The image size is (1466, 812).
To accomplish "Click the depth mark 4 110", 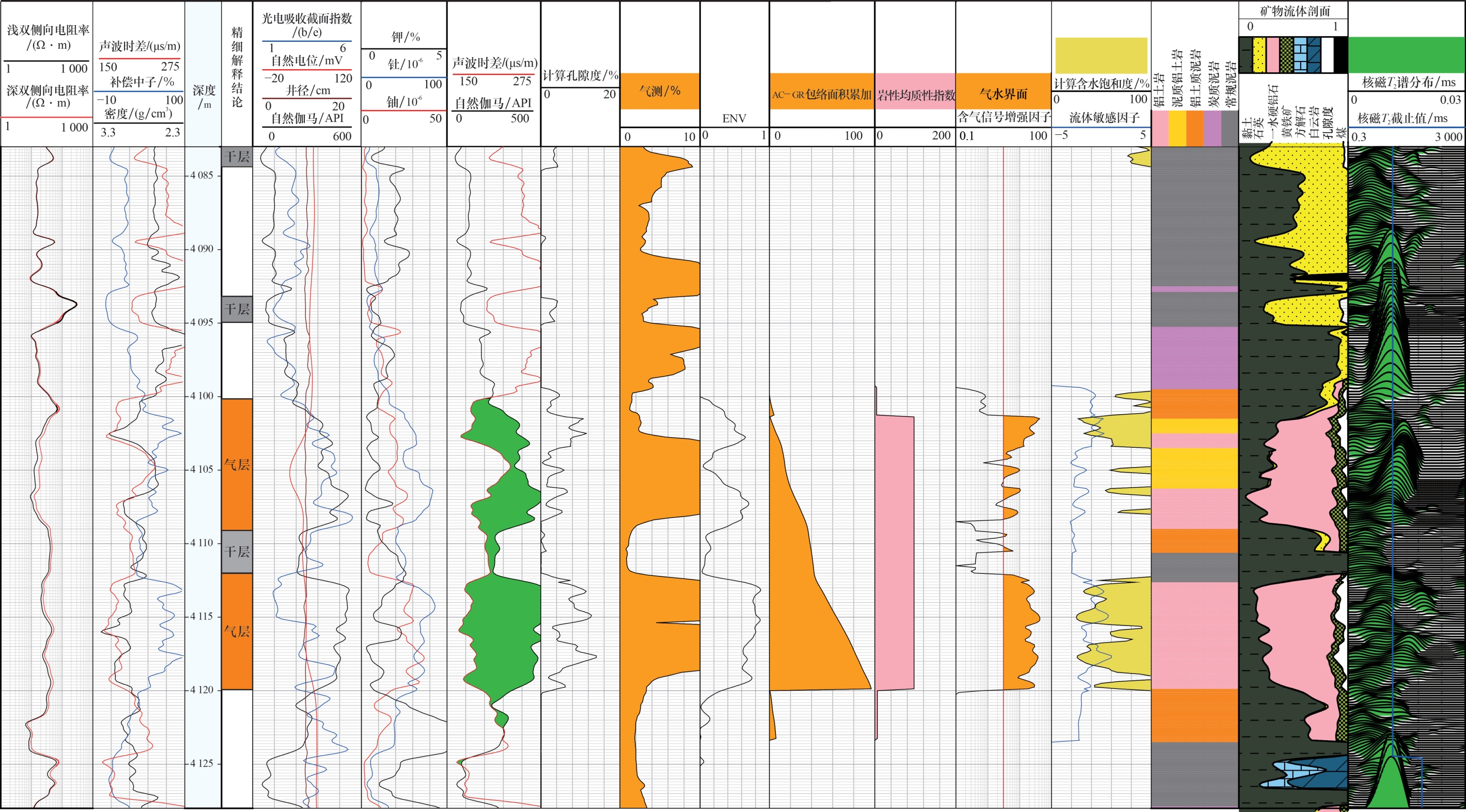I will pyautogui.click(x=201, y=542).
